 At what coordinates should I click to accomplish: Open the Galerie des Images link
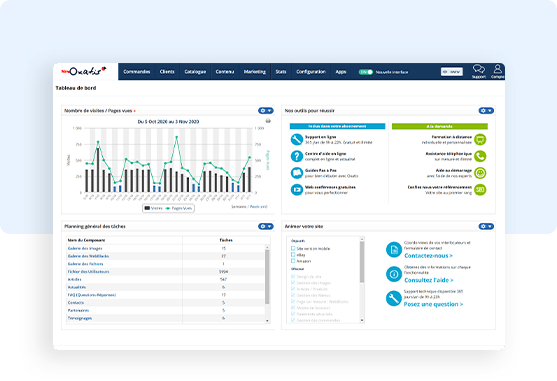[85, 248]
